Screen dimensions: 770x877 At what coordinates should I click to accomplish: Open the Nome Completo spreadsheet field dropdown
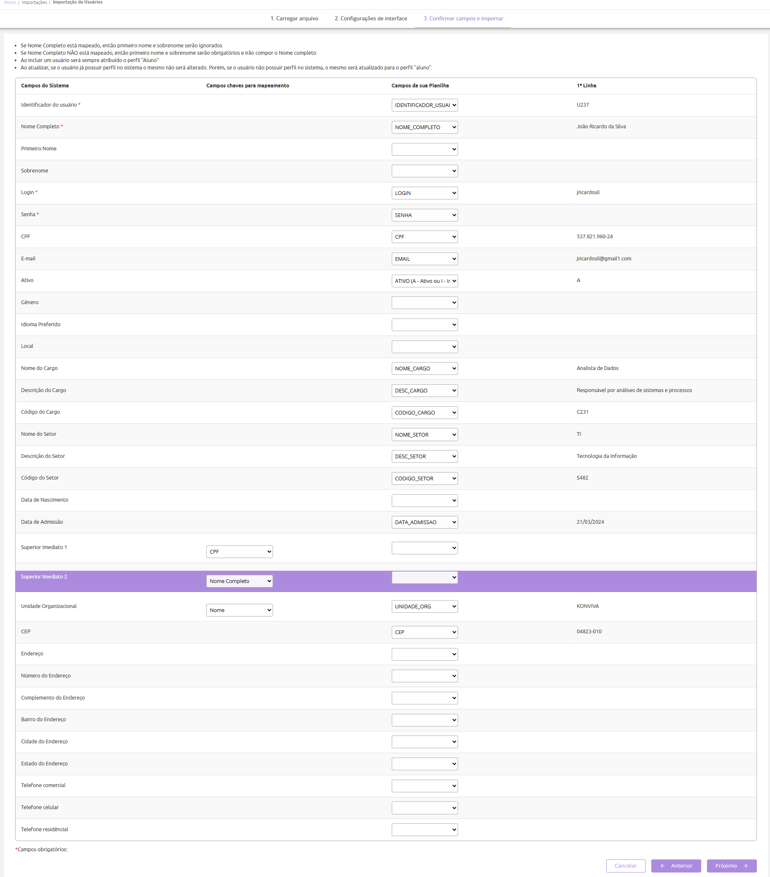(x=424, y=127)
